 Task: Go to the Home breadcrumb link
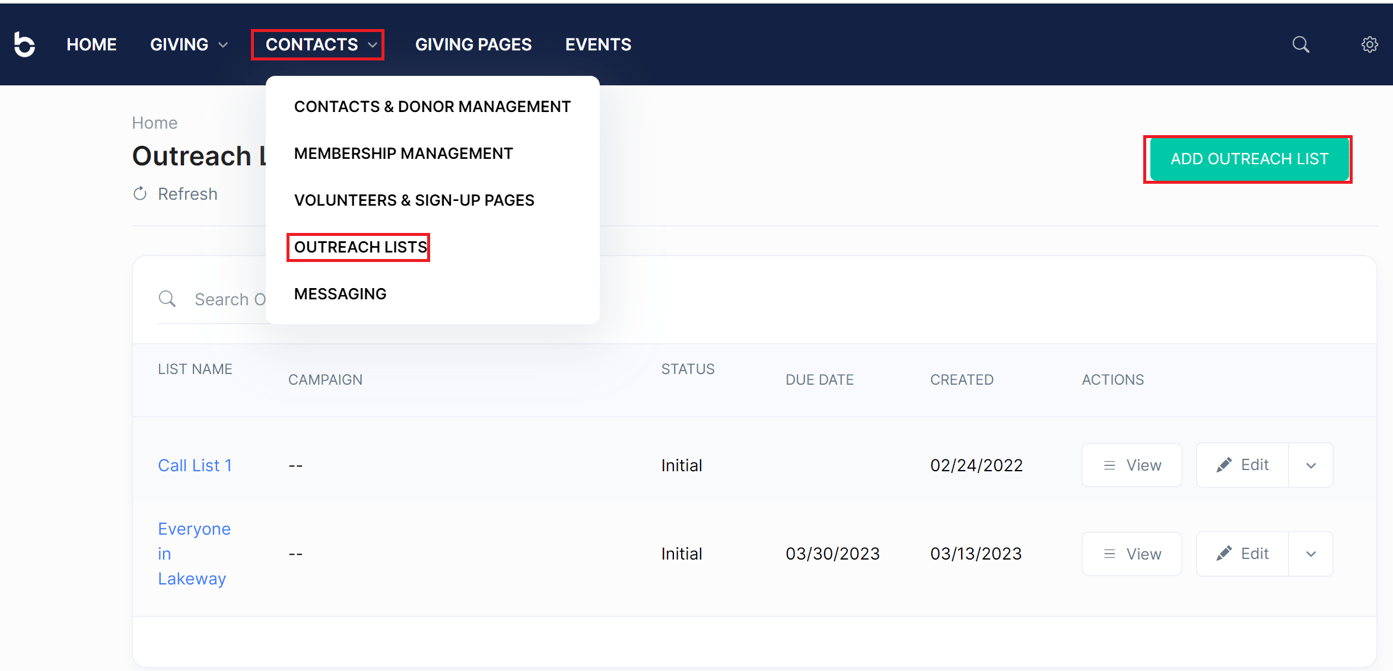pyautogui.click(x=154, y=122)
